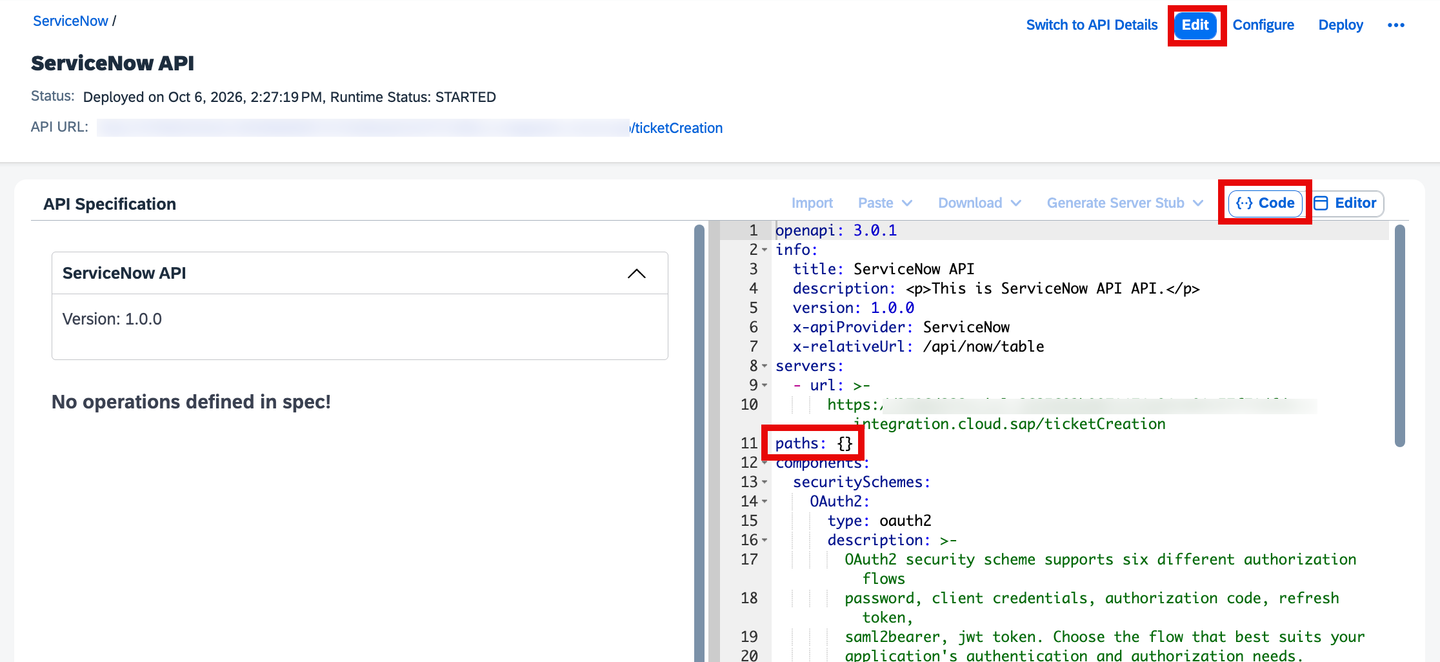Open the Generate Server Stub dropdown
This screenshot has width=1440, height=662.
click(1124, 203)
